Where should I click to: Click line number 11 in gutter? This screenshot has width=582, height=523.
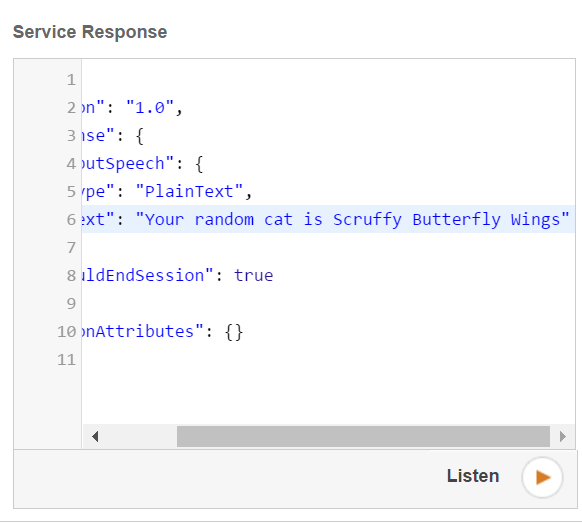click(x=66, y=360)
